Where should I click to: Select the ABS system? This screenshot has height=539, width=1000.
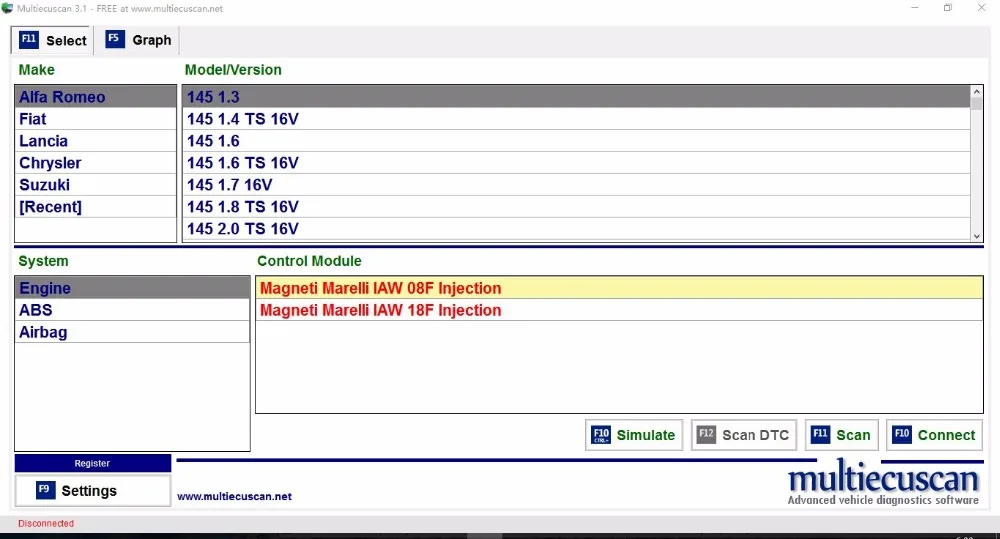(132, 311)
